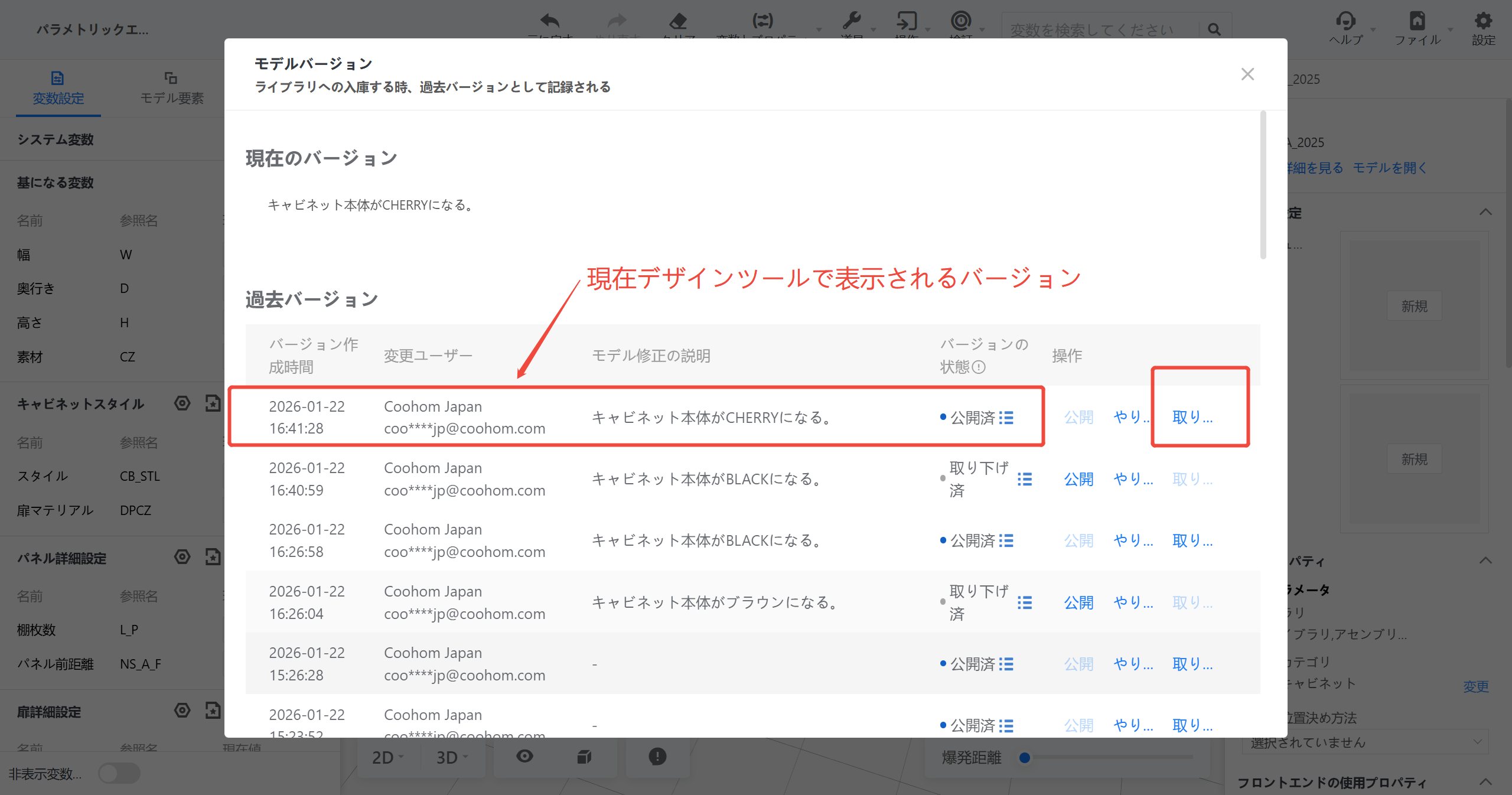Click 取り... for the 16:41:28 version
This screenshot has height=795, width=1512.
point(1192,418)
